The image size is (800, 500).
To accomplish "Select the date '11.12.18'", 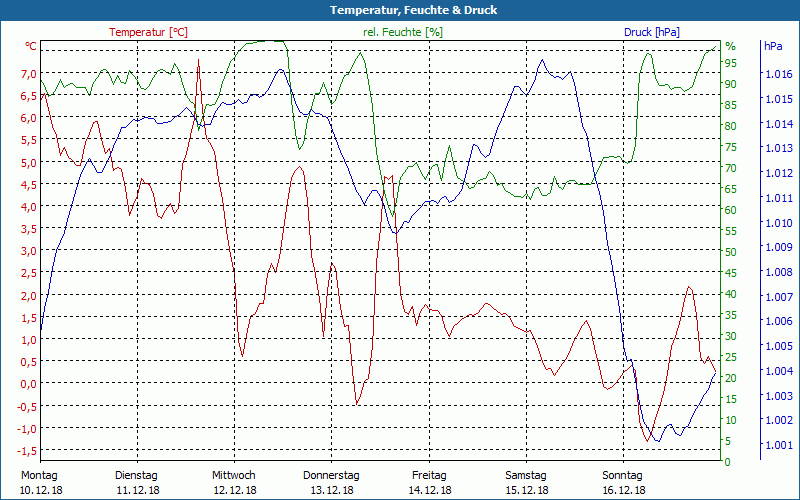I will tap(138, 490).
